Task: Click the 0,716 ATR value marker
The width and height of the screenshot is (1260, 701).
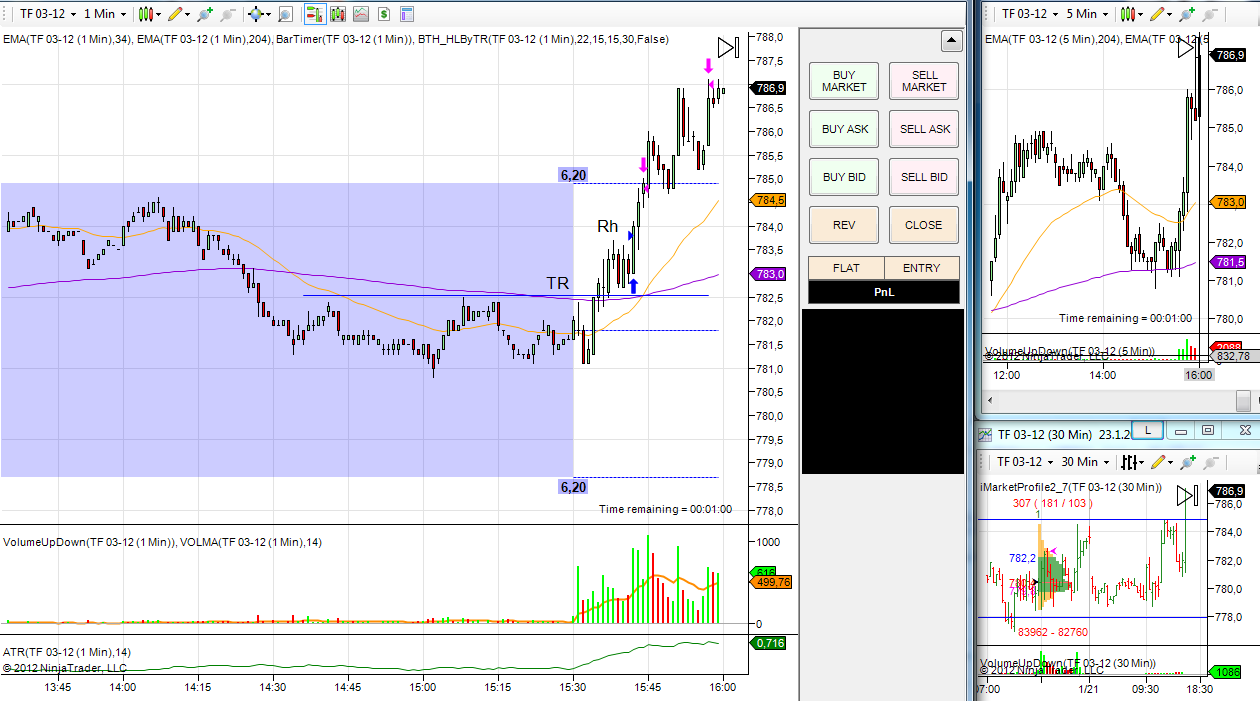Action: coord(769,643)
